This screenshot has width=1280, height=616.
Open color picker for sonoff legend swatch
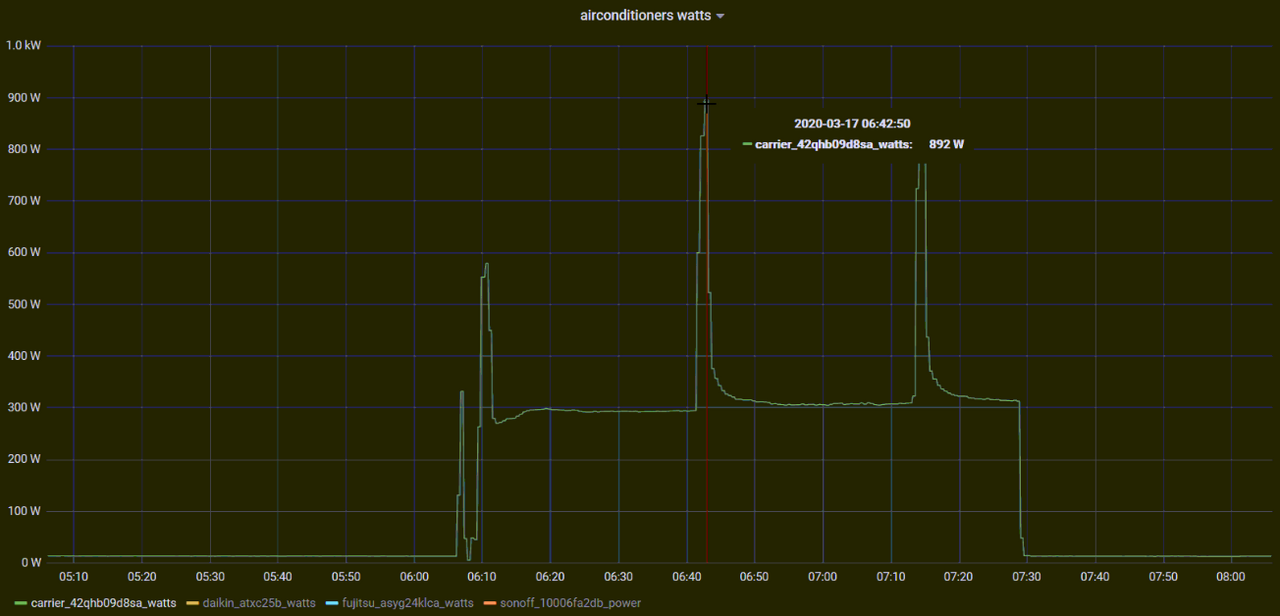489,604
